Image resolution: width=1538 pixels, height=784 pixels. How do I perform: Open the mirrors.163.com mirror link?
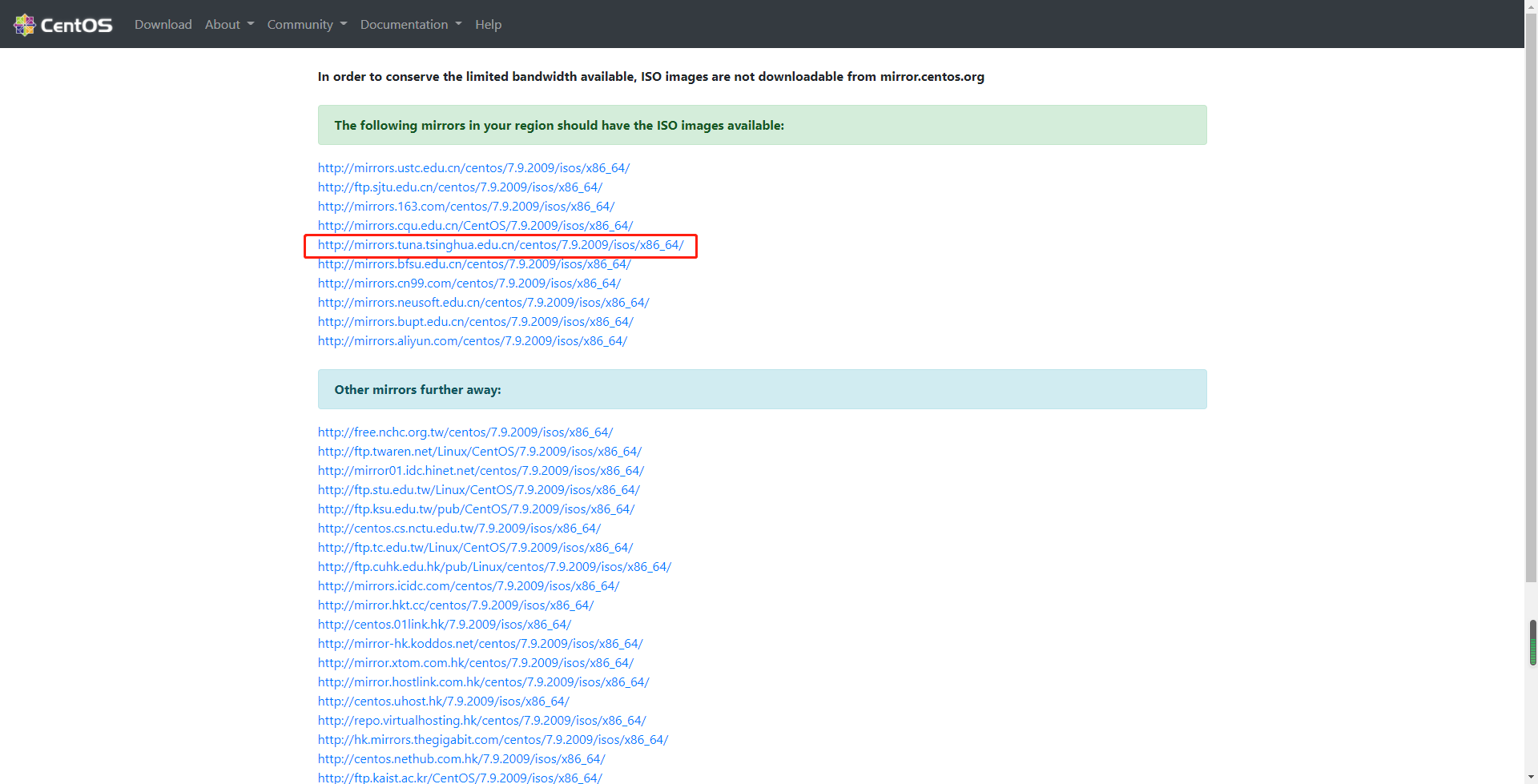click(x=465, y=207)
